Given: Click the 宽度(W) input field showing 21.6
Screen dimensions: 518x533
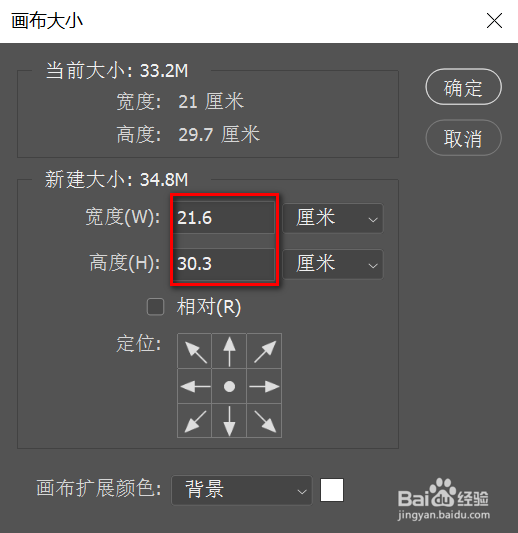Looking at the screenshot, I should pos(224,218).
